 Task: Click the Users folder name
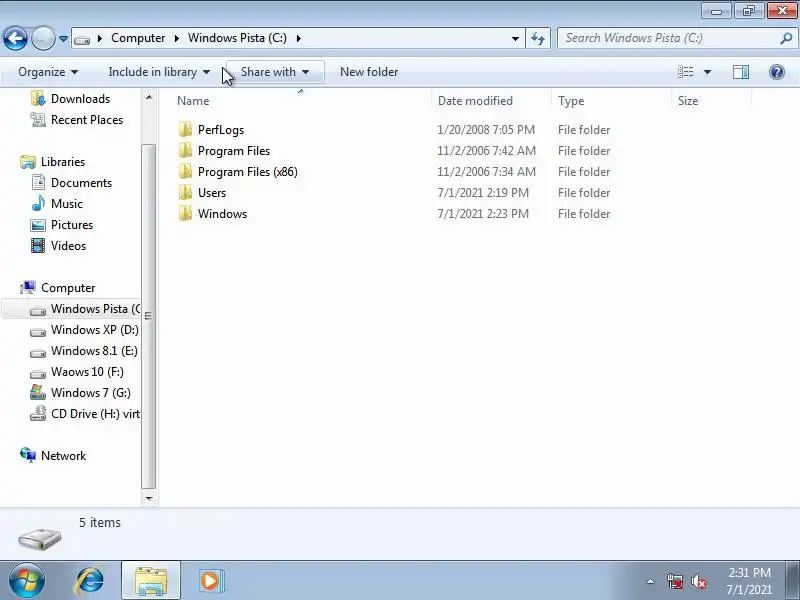212,193
